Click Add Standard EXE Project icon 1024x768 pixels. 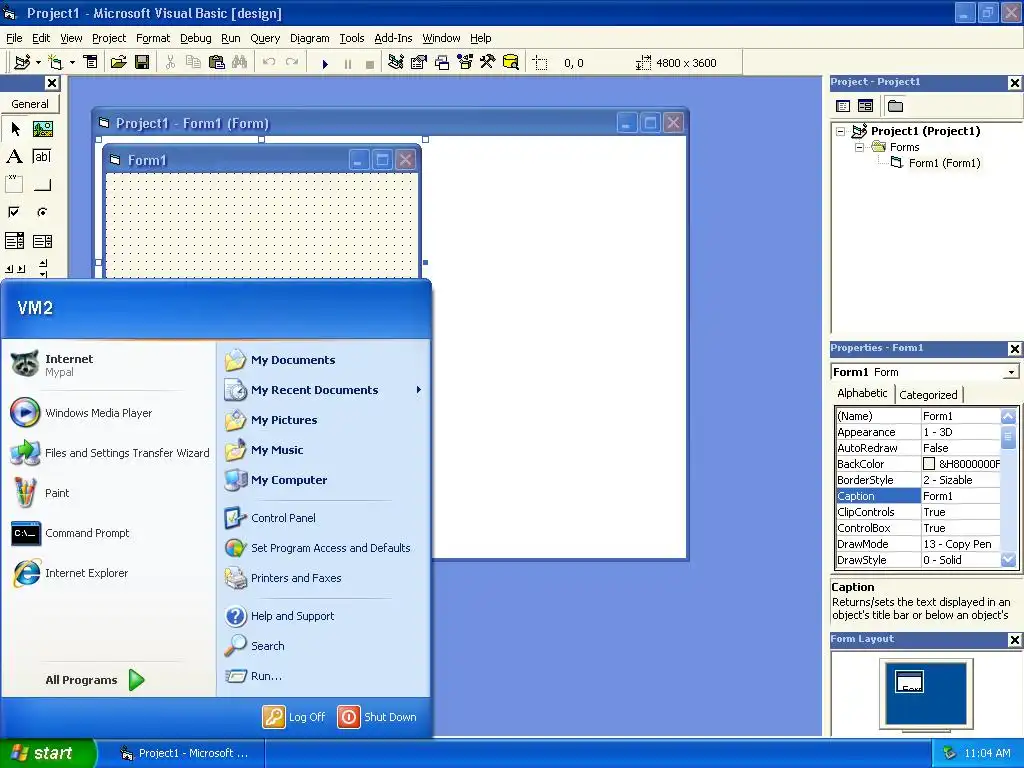click(x=22, y=63)
